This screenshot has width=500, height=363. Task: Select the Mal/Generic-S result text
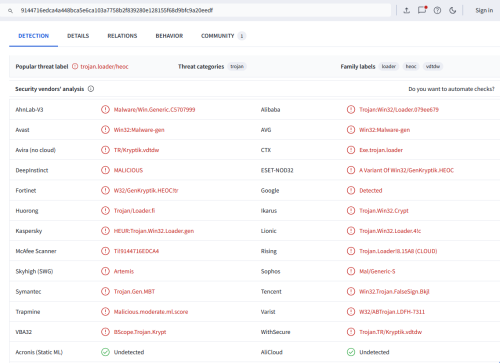tap(377, 271)
